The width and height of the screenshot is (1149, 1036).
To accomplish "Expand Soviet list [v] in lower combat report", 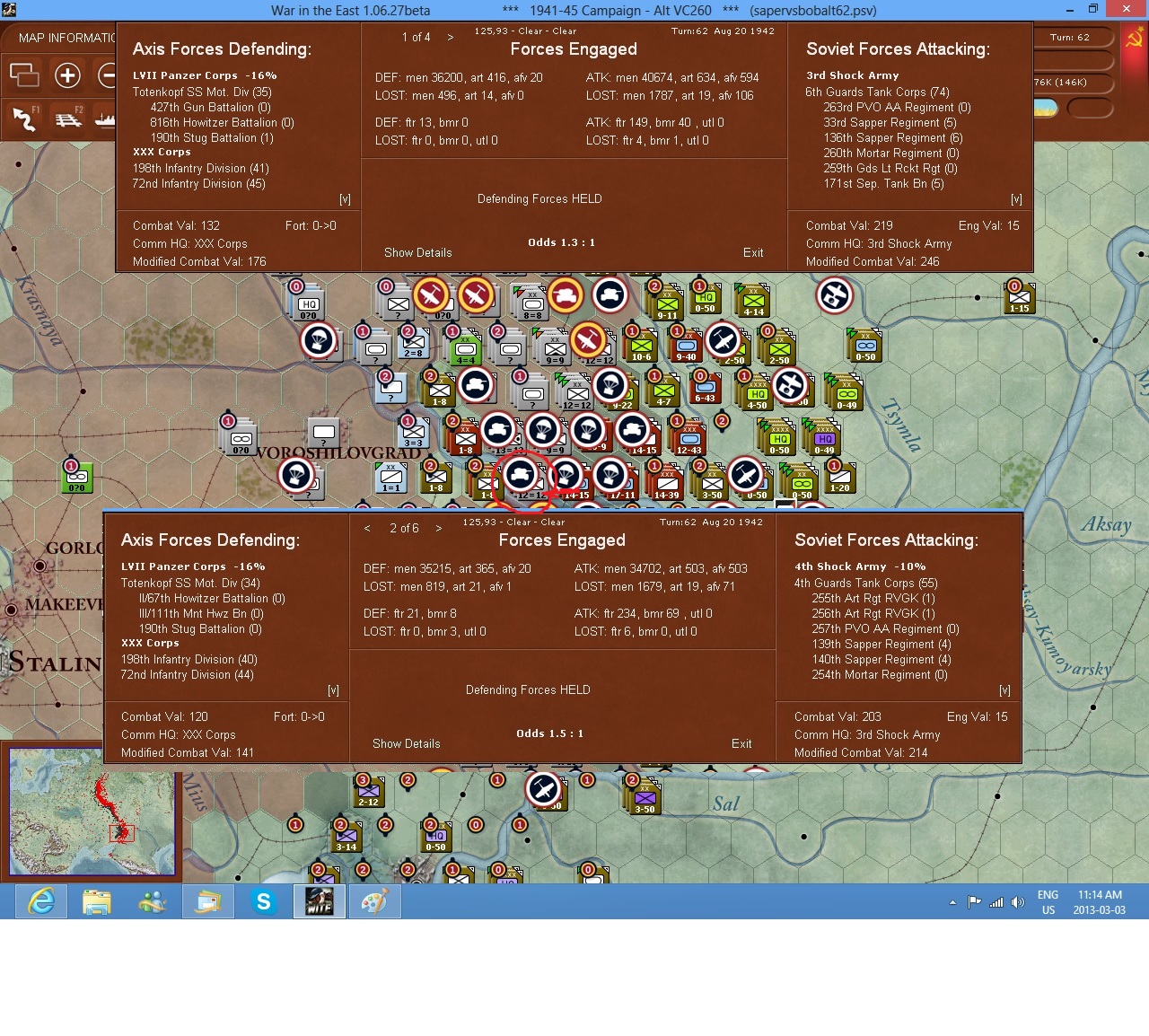I will click(1004, 690).
